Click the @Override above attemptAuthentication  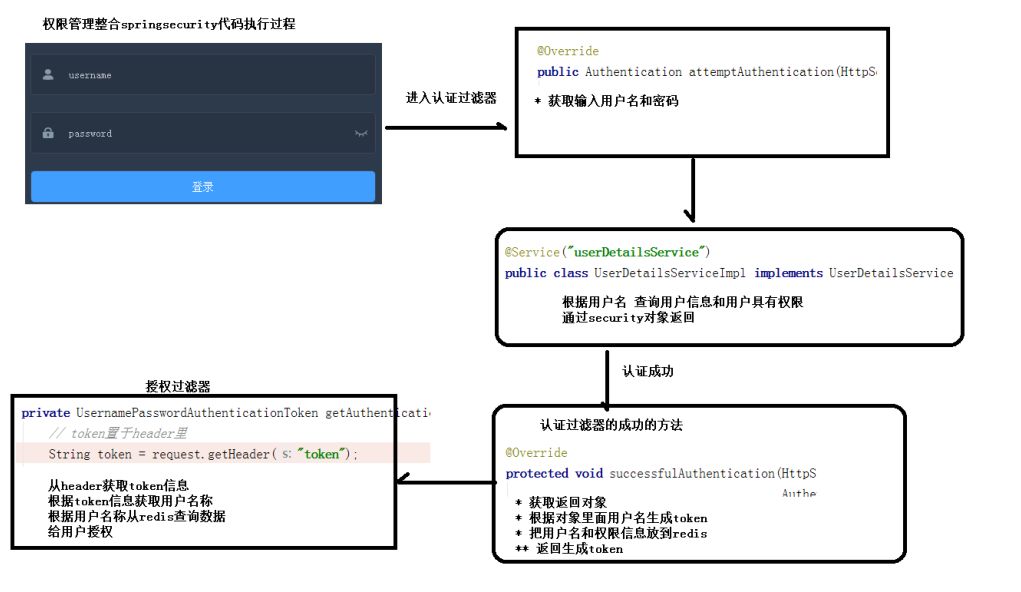pyautogui.click(x=567, y=51)
